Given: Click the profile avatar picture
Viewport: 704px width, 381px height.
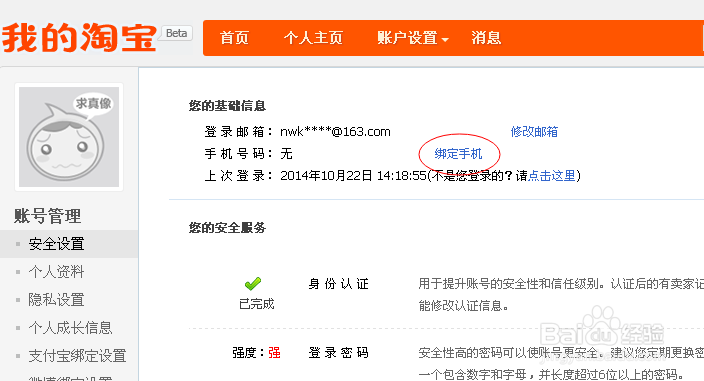Looking at the screenshot, I should click(x=69, y=137).
